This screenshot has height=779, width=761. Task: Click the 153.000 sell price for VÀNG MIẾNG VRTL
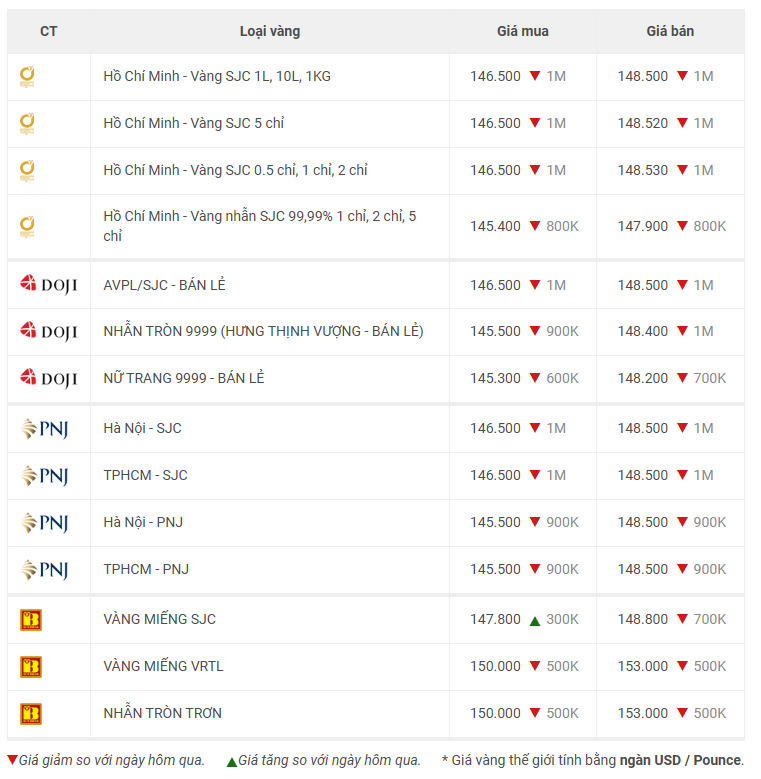(x=642, y=666)
